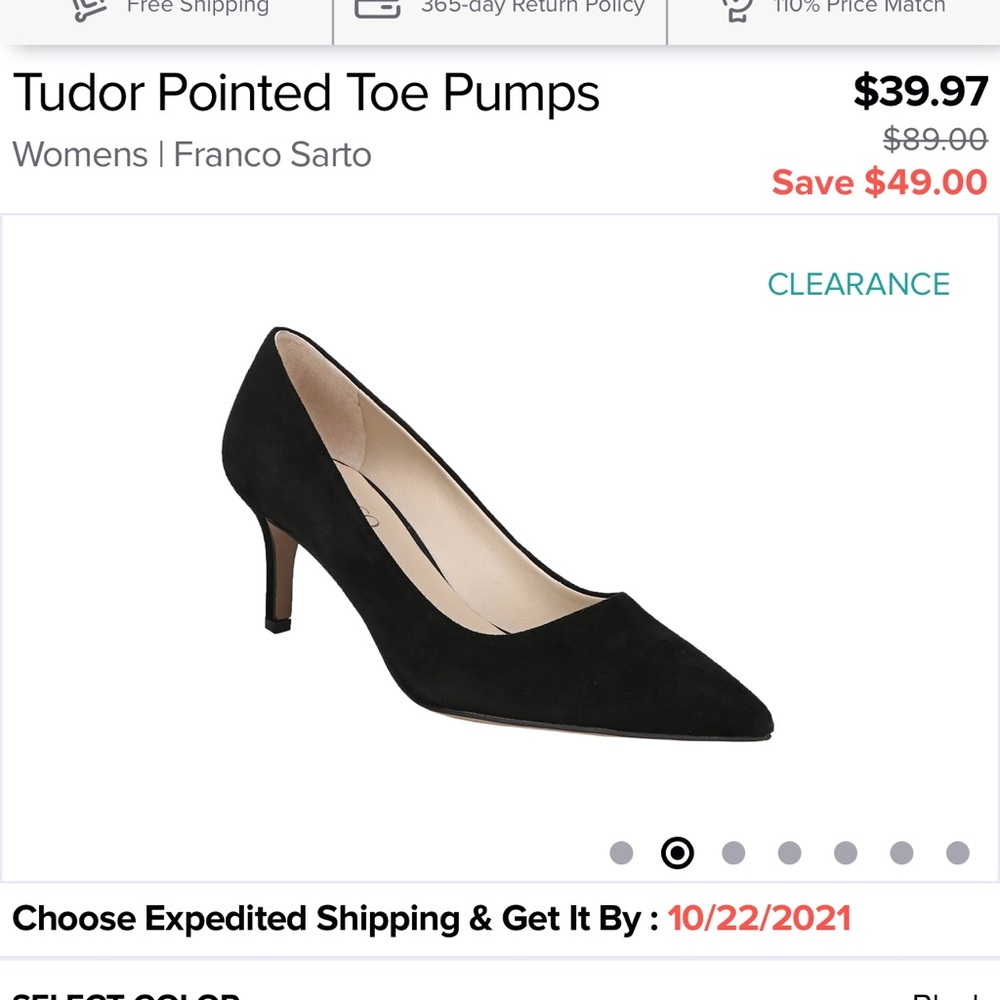Click the Womens category text
Image resolution: width=1000 pixels, height=1000 pixels.
pos(78,155)
